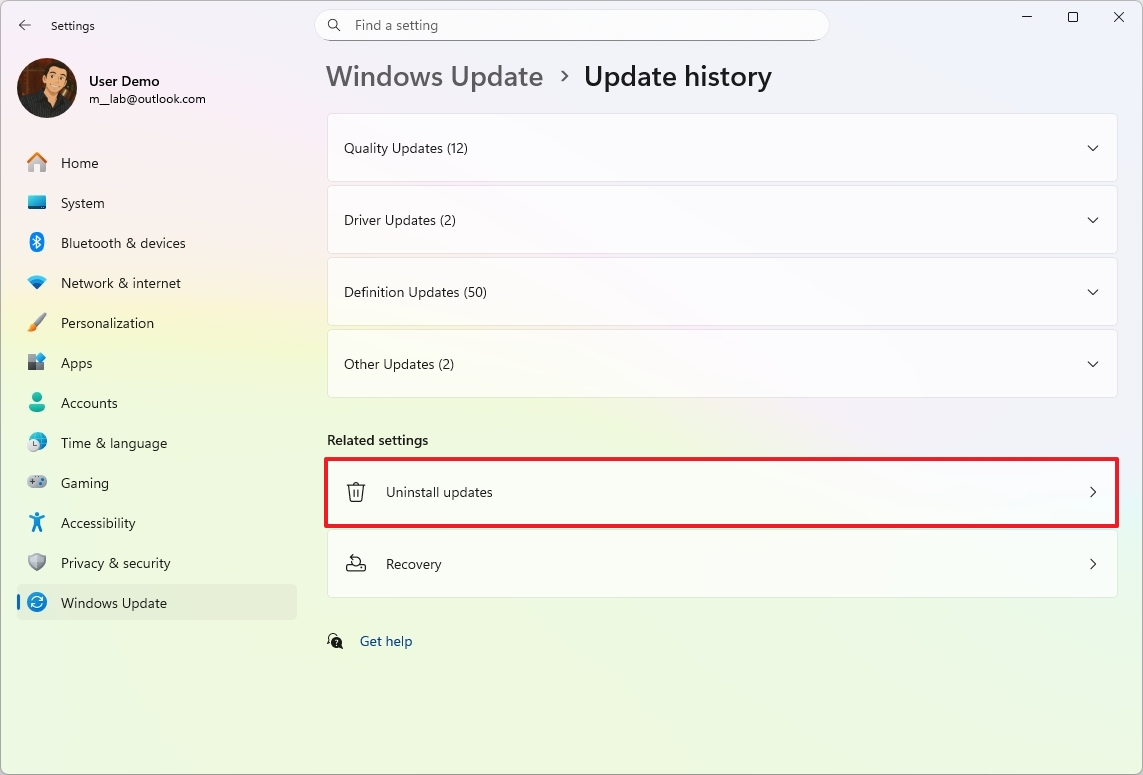Viewport: 1143px width, 775px height.
Task: Click the back arrow button
Action: [24, 25]
